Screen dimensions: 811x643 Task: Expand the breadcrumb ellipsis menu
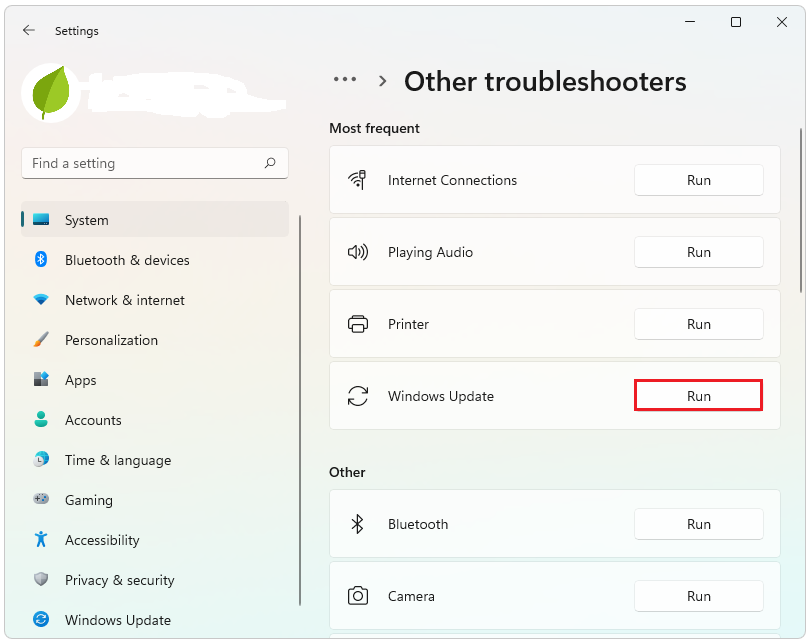(x=345, y=80)
